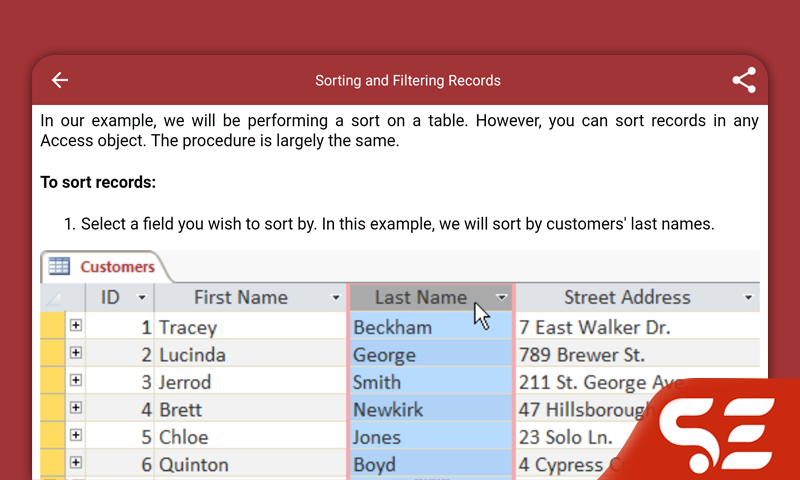Expand the row for Chloe
This screenshot has width=800, height=480.
pyautogui.click(x=76, y=435)
